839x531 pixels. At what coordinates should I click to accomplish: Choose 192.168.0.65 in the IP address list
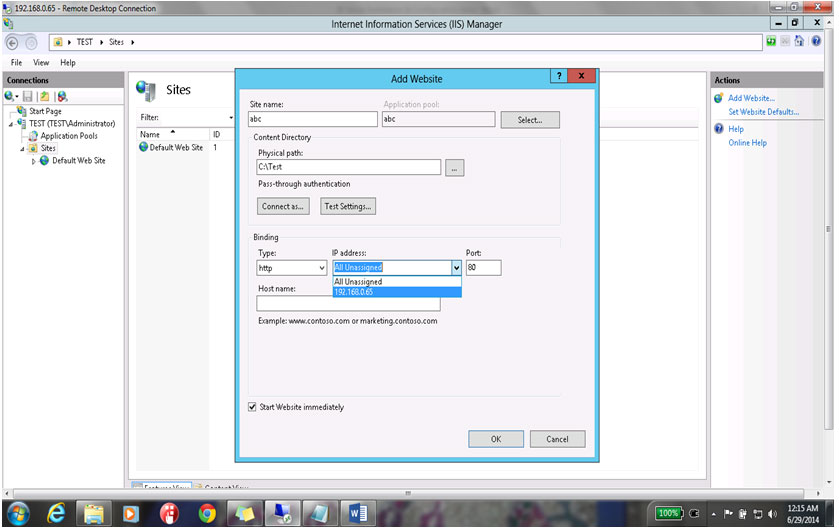click(397, 292)
